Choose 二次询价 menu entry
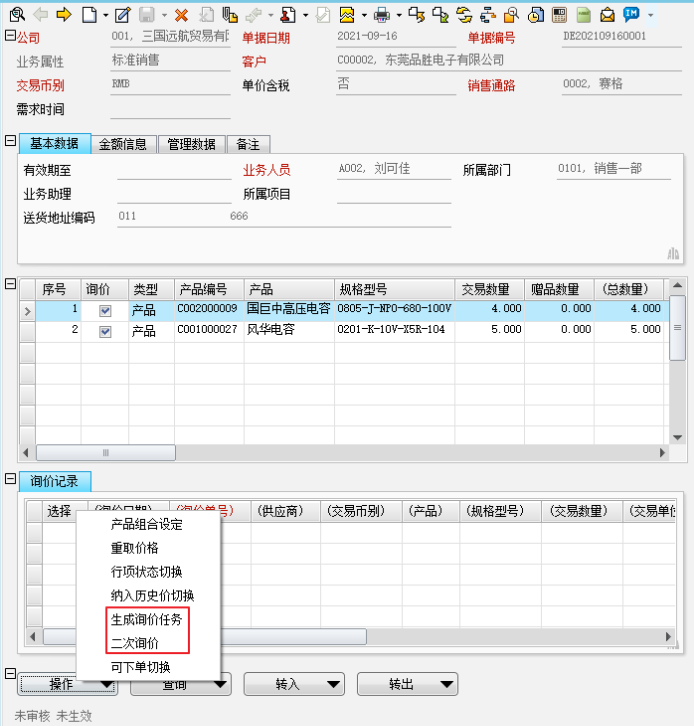The image size is (694, 726). (x=134, y=643)
